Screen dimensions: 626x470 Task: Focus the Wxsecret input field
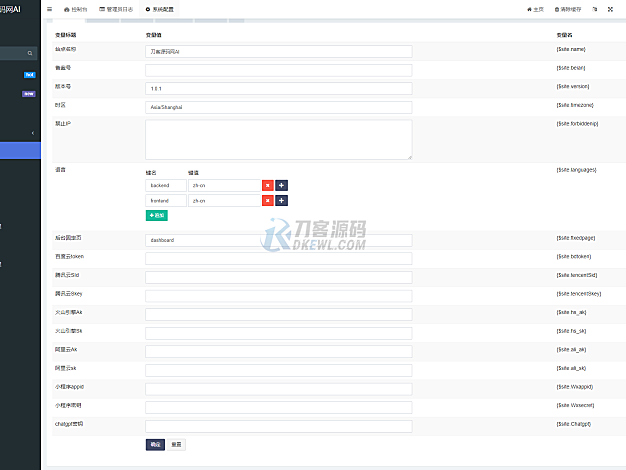pos(279,408)
